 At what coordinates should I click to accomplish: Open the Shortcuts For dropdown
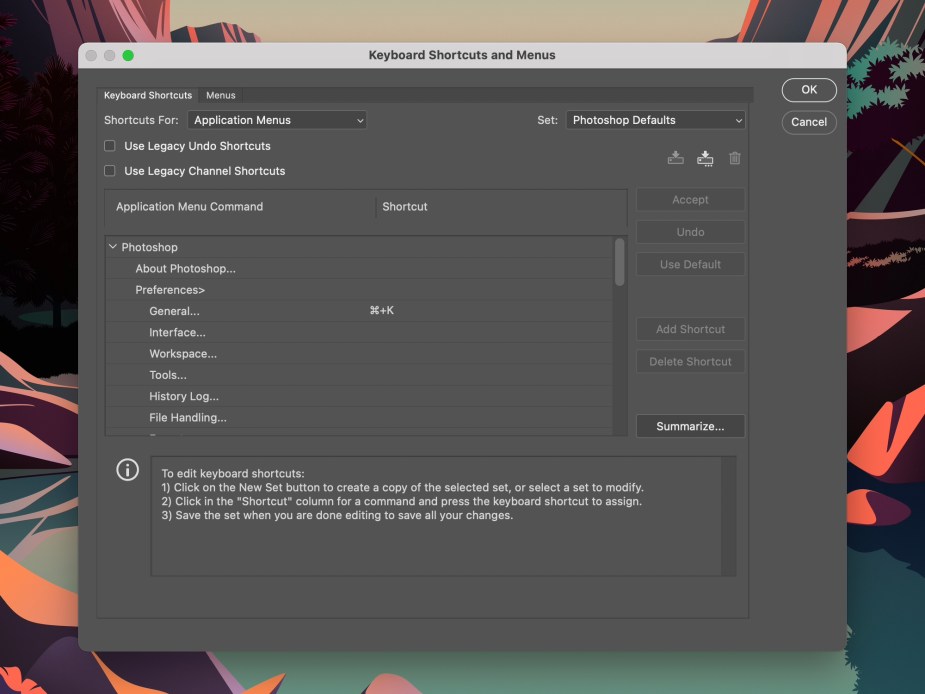click(x=277, y=119)
